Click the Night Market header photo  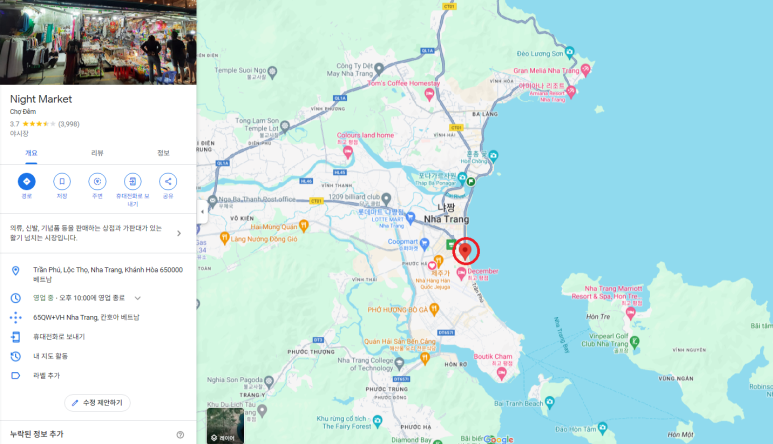coord(98,42)
